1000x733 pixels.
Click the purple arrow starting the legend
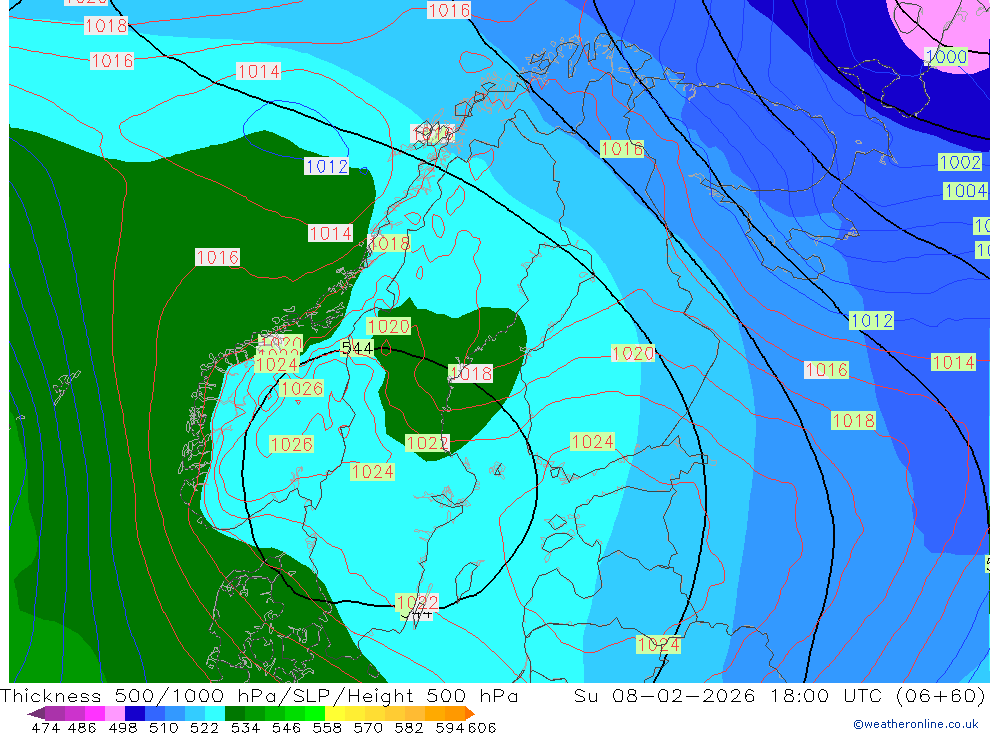coord(36,713)
